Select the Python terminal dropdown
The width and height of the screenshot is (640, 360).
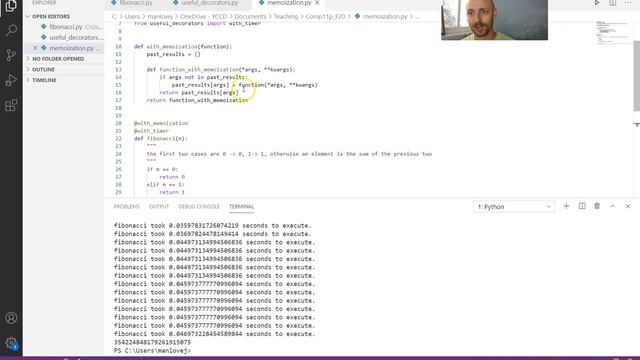(514, 207)
